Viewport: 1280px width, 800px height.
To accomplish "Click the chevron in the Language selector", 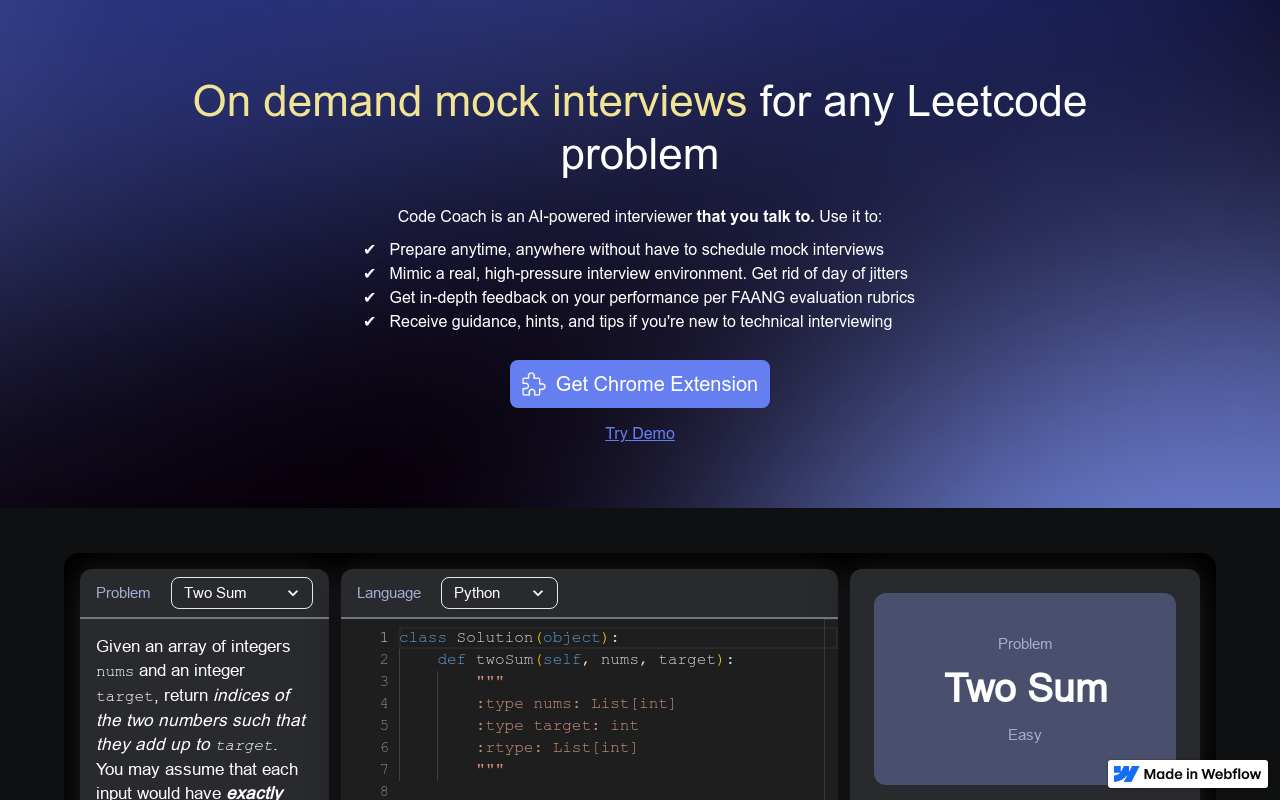I will click(x=538, y=593).
